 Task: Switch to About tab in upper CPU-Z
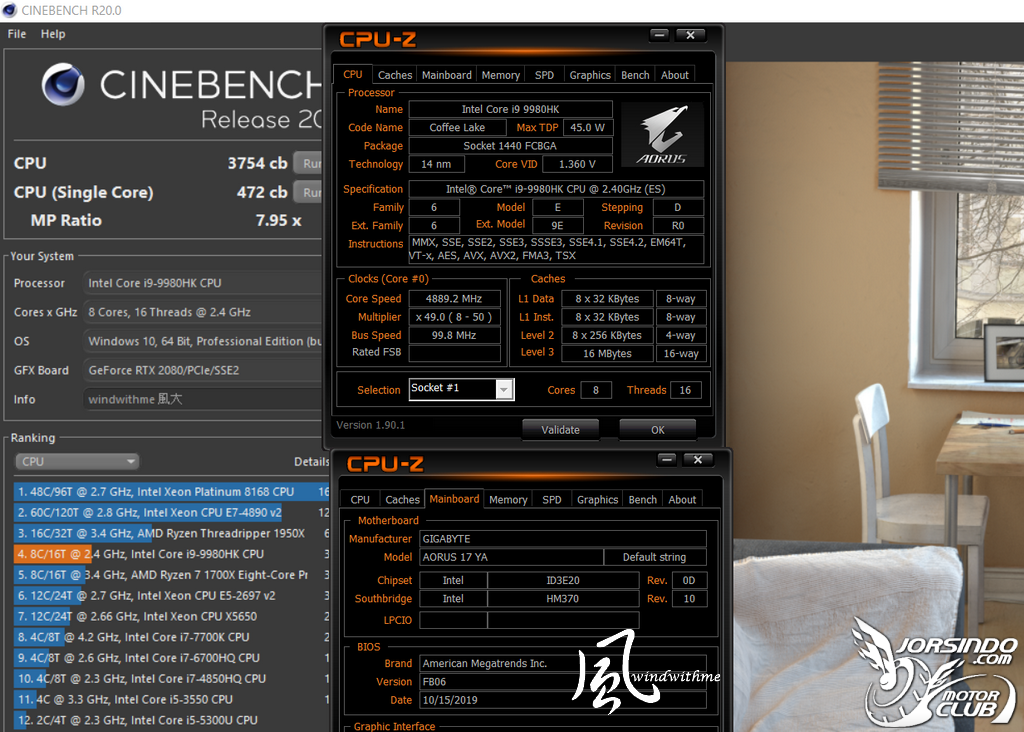point(675,75)
